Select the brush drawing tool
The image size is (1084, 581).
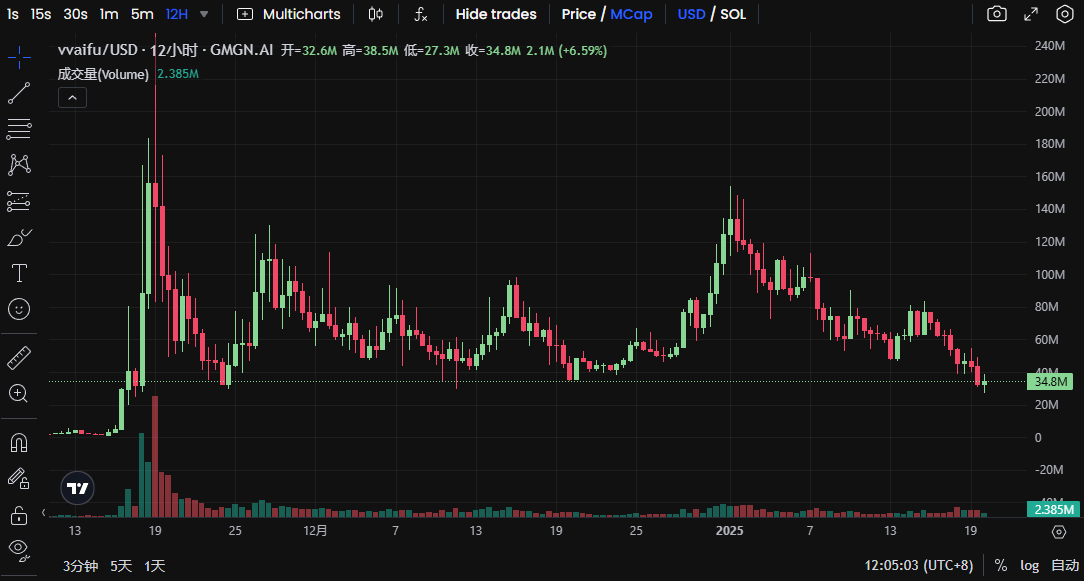(19, 237)
